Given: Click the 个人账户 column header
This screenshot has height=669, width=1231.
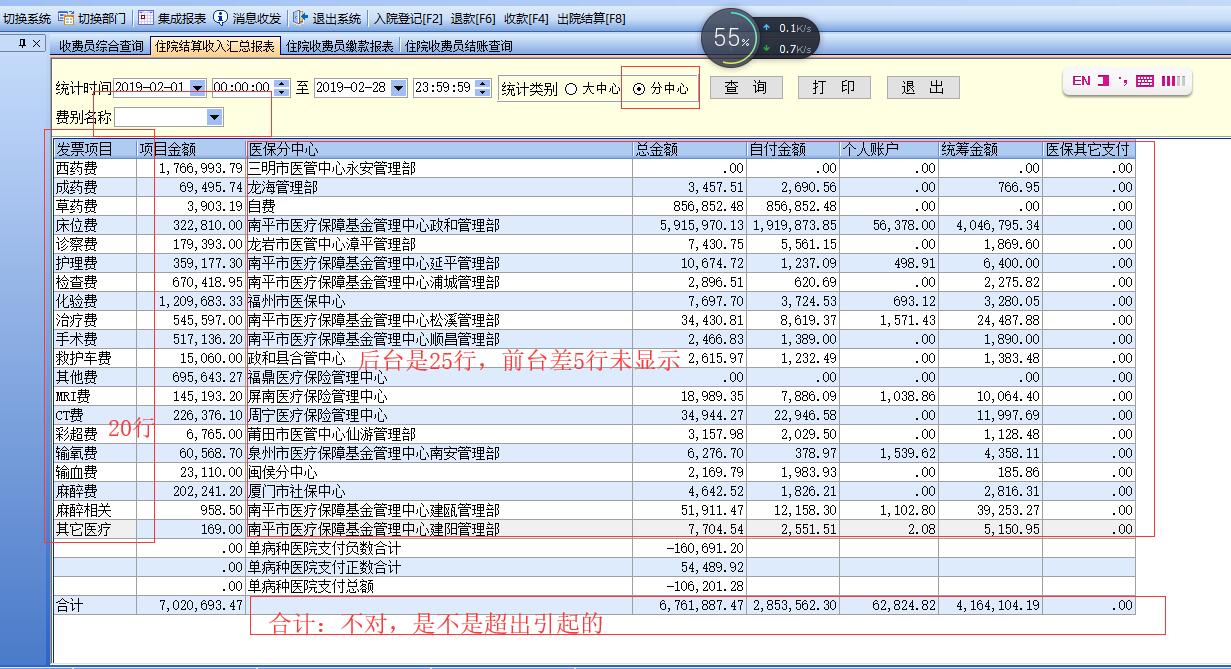Looking at the screenshot, I should (x=889, y=149).
